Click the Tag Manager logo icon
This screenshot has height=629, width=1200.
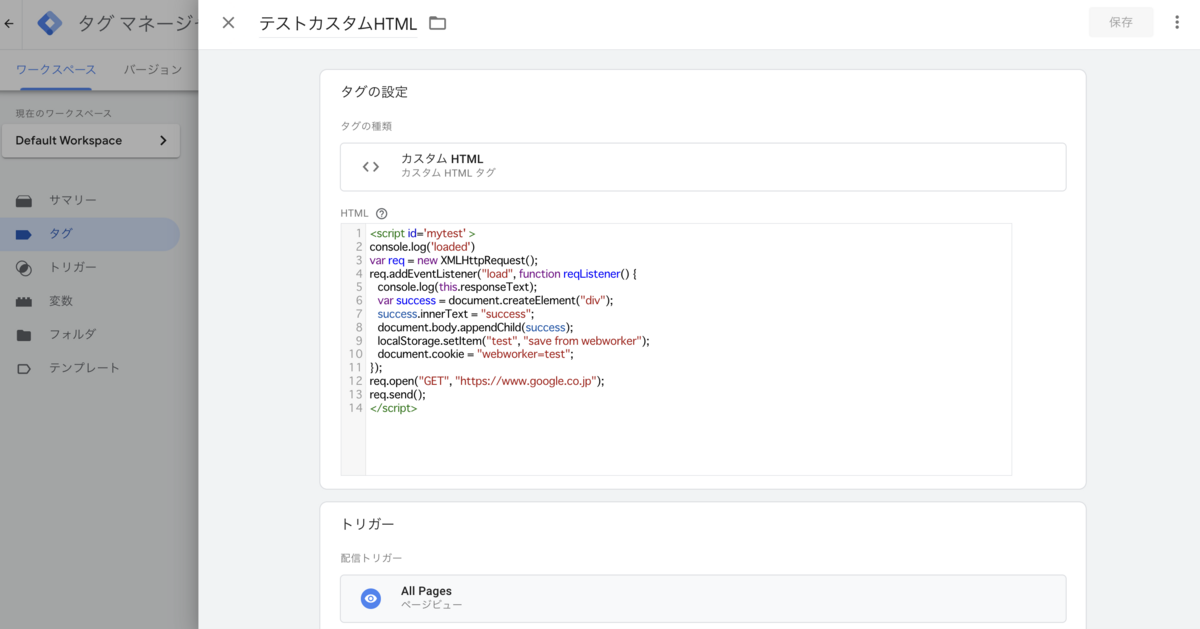[50, 24]
